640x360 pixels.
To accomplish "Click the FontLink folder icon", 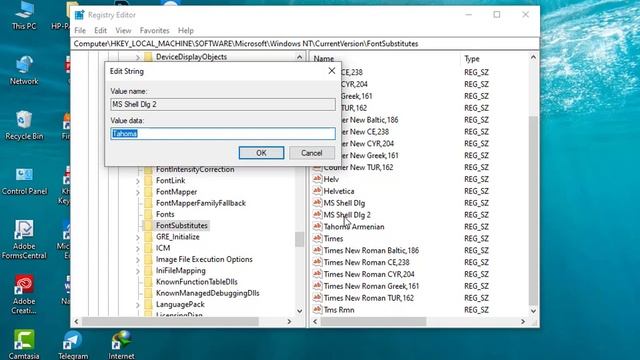I will (x=148, y=180).
